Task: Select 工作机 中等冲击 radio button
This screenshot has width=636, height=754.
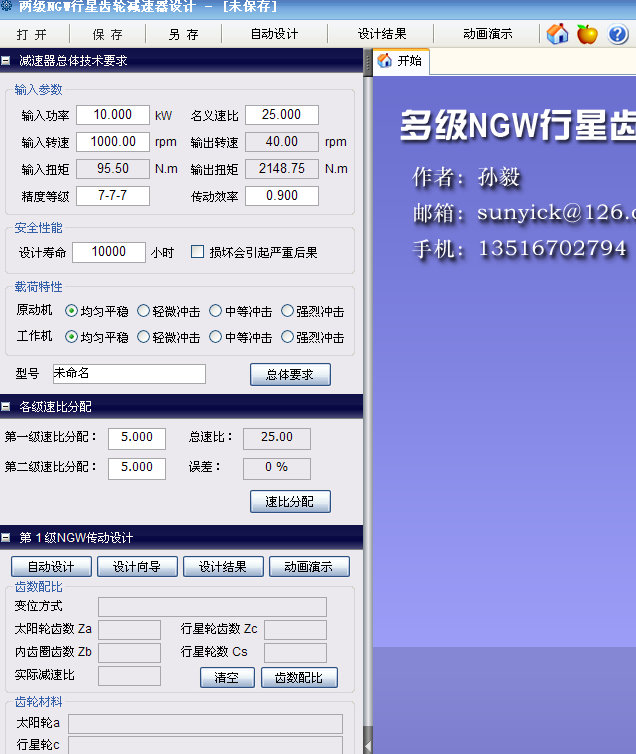Action: 215,337
